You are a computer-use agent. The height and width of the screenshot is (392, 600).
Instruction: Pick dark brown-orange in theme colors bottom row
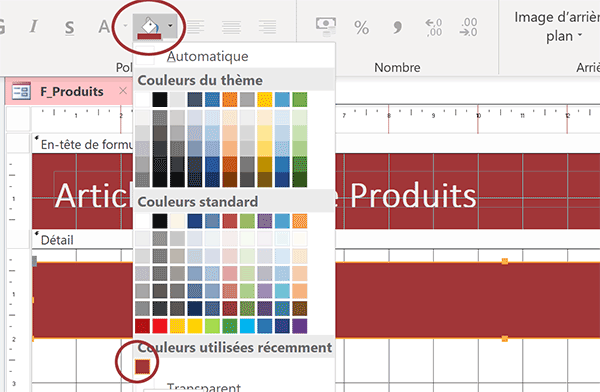(x=230, y=180)
